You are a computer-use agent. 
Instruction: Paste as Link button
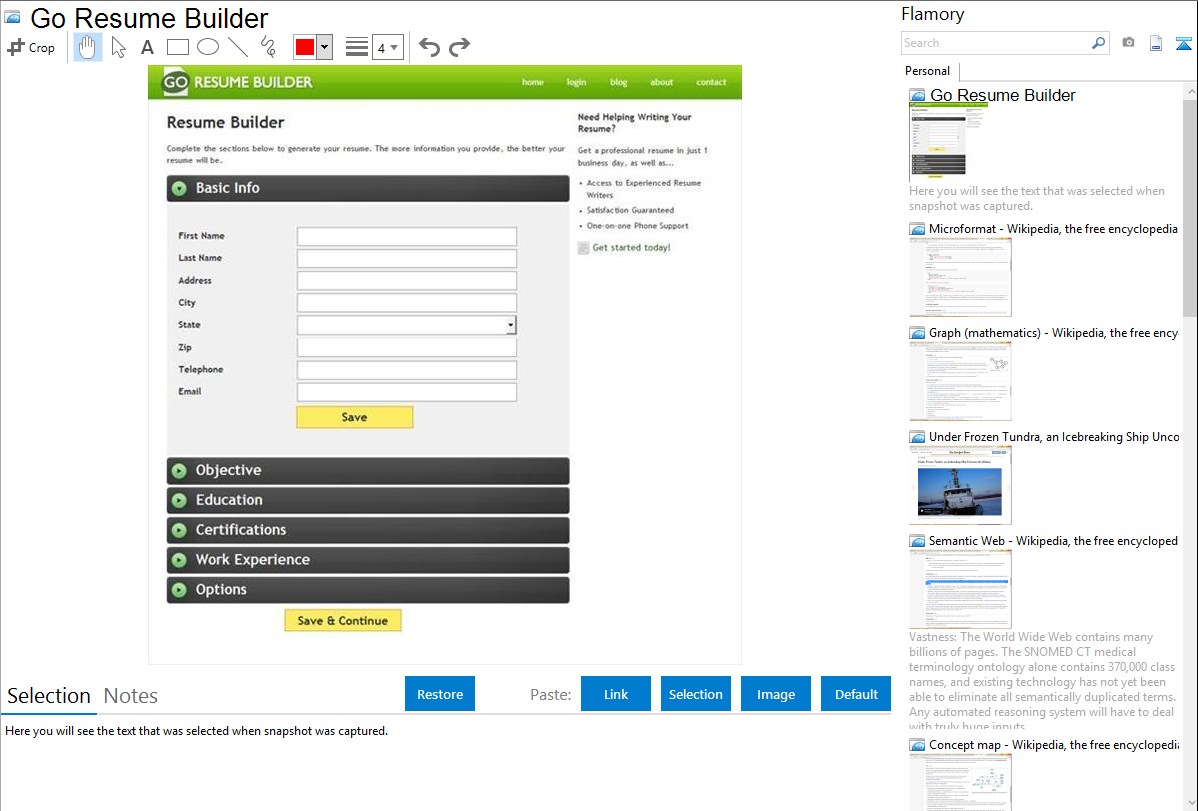pos(616,693)
